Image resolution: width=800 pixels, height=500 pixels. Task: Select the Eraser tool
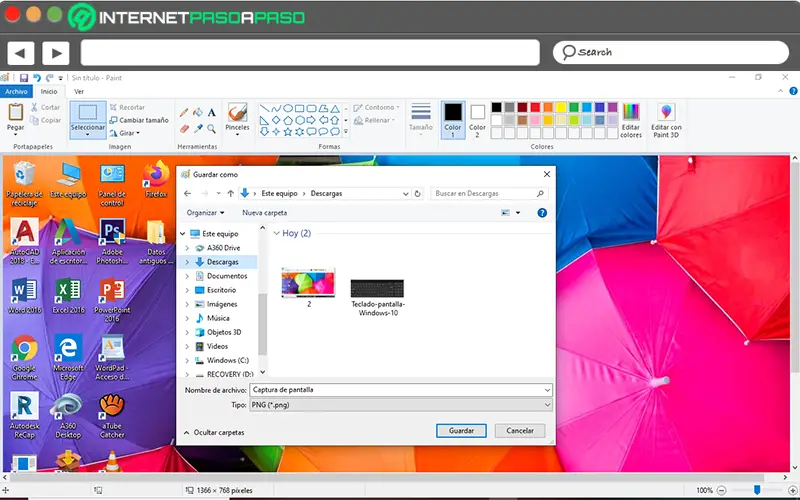[x=184, y=129]
